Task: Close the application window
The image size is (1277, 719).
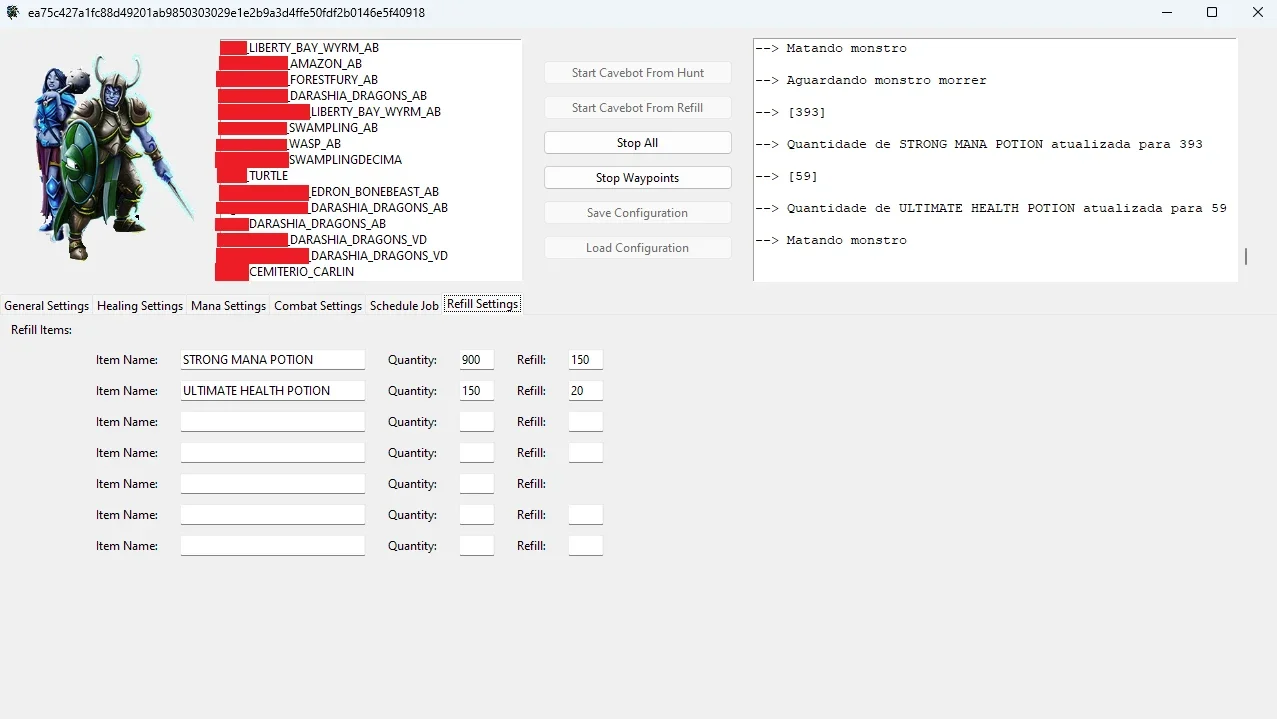Action: click(1257, 13)
